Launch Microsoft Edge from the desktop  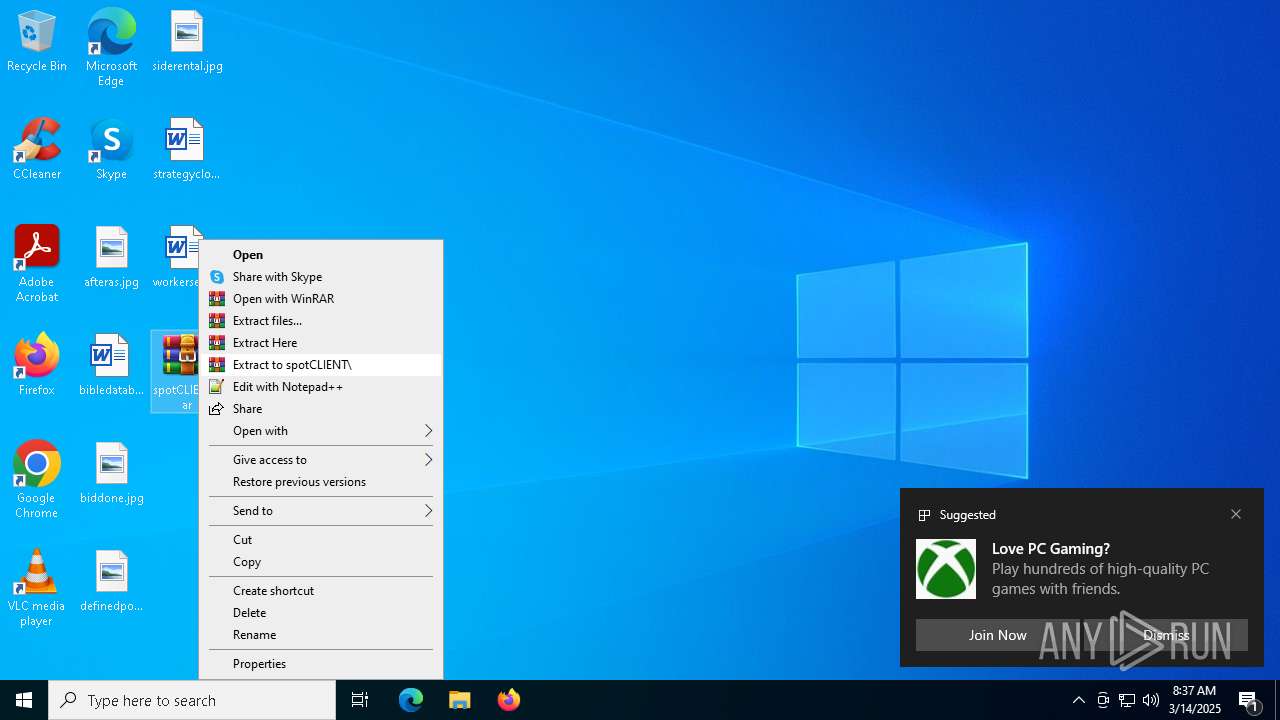[x=111, y=47]
